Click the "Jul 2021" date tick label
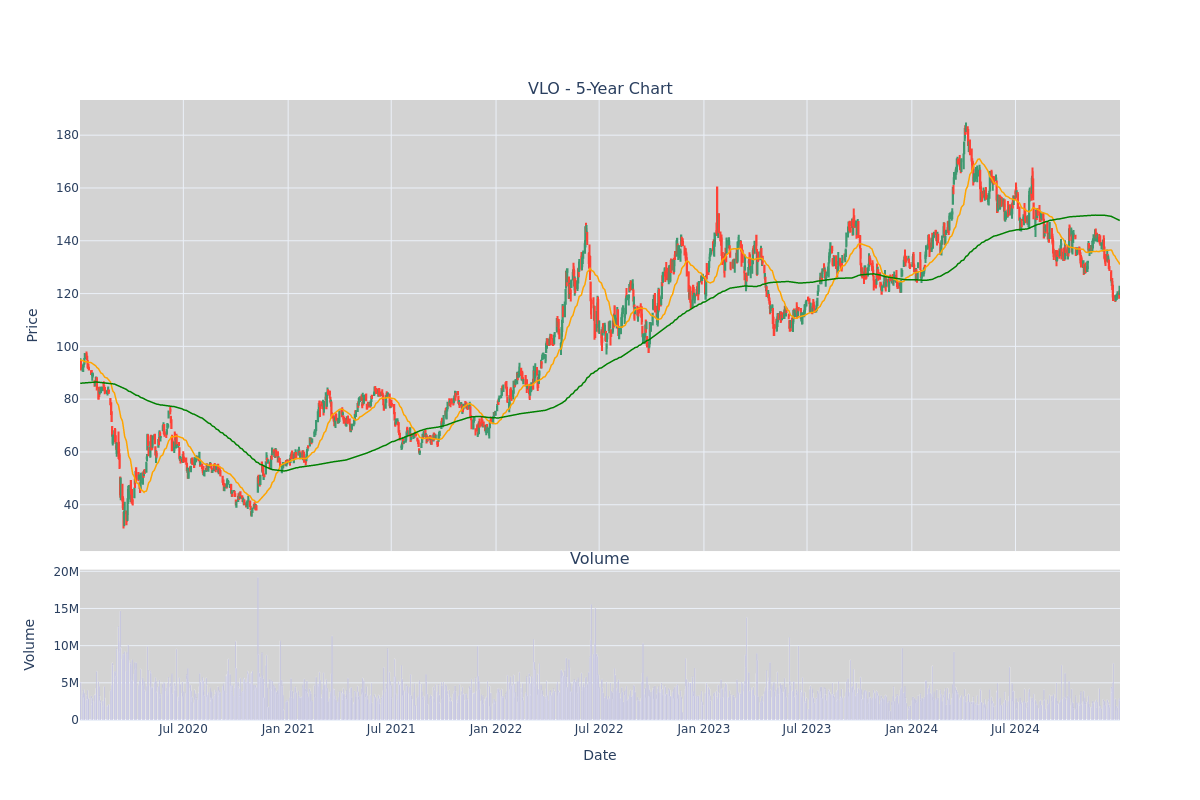1200x800 pixels. click(x=391, y=729)
